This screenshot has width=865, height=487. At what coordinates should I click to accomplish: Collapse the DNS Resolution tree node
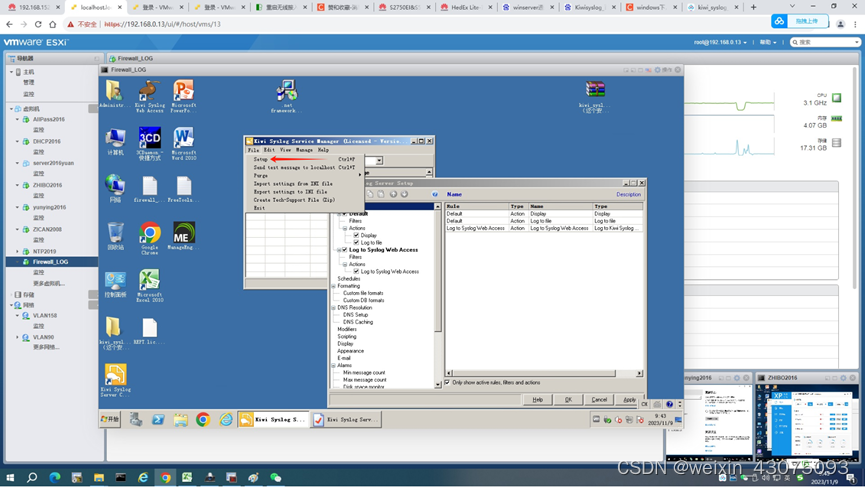click(x=334, y=307)
